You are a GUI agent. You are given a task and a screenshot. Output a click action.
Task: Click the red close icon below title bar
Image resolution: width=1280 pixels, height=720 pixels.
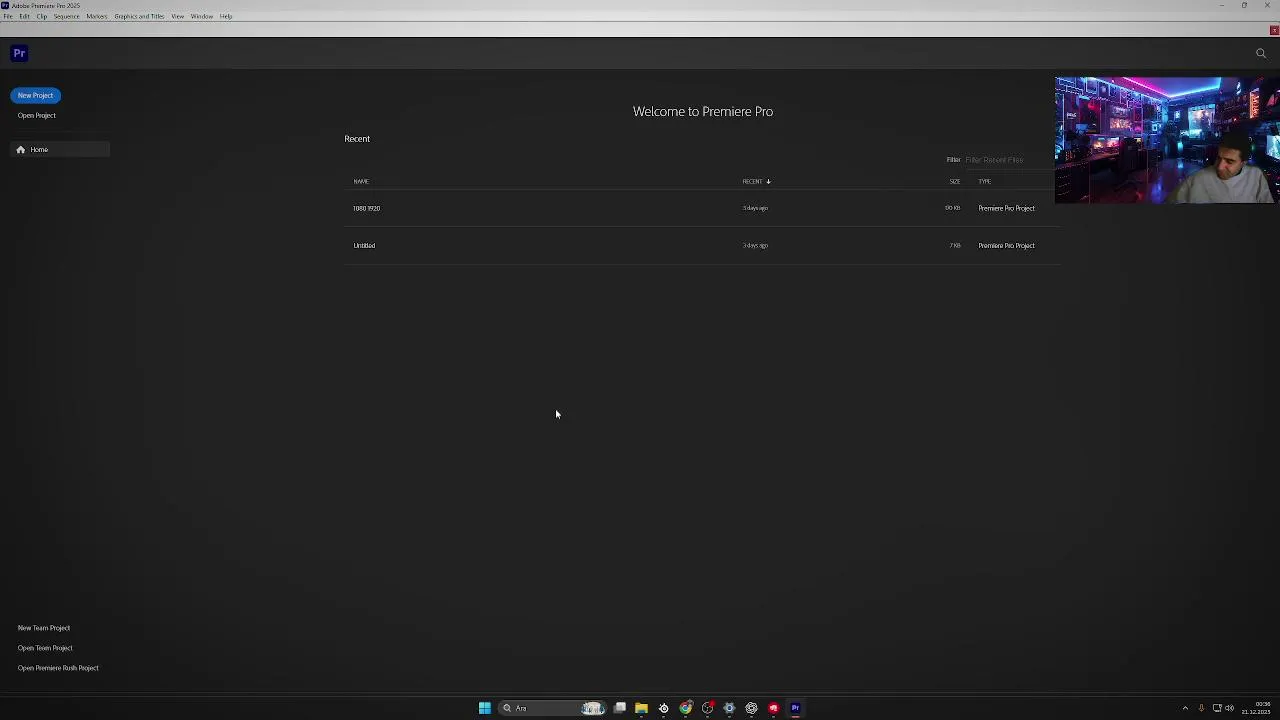tap(1274, 30)
